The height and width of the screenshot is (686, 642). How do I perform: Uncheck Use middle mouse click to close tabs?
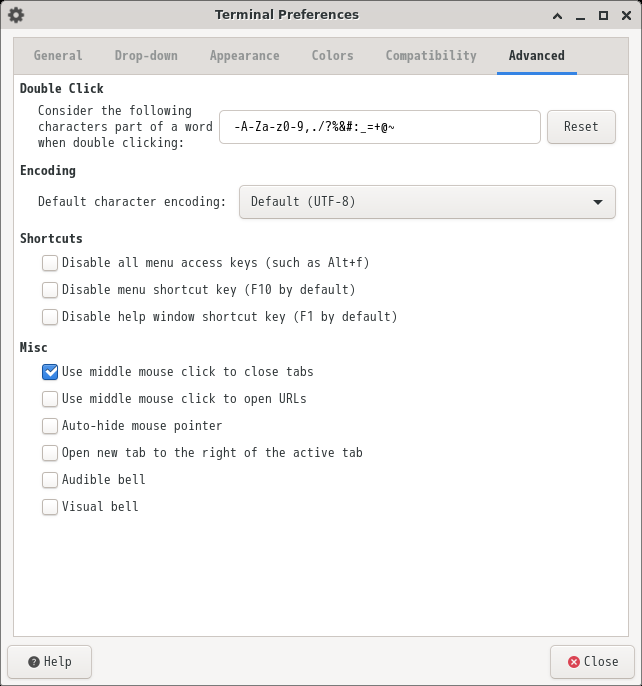point(50,372)
